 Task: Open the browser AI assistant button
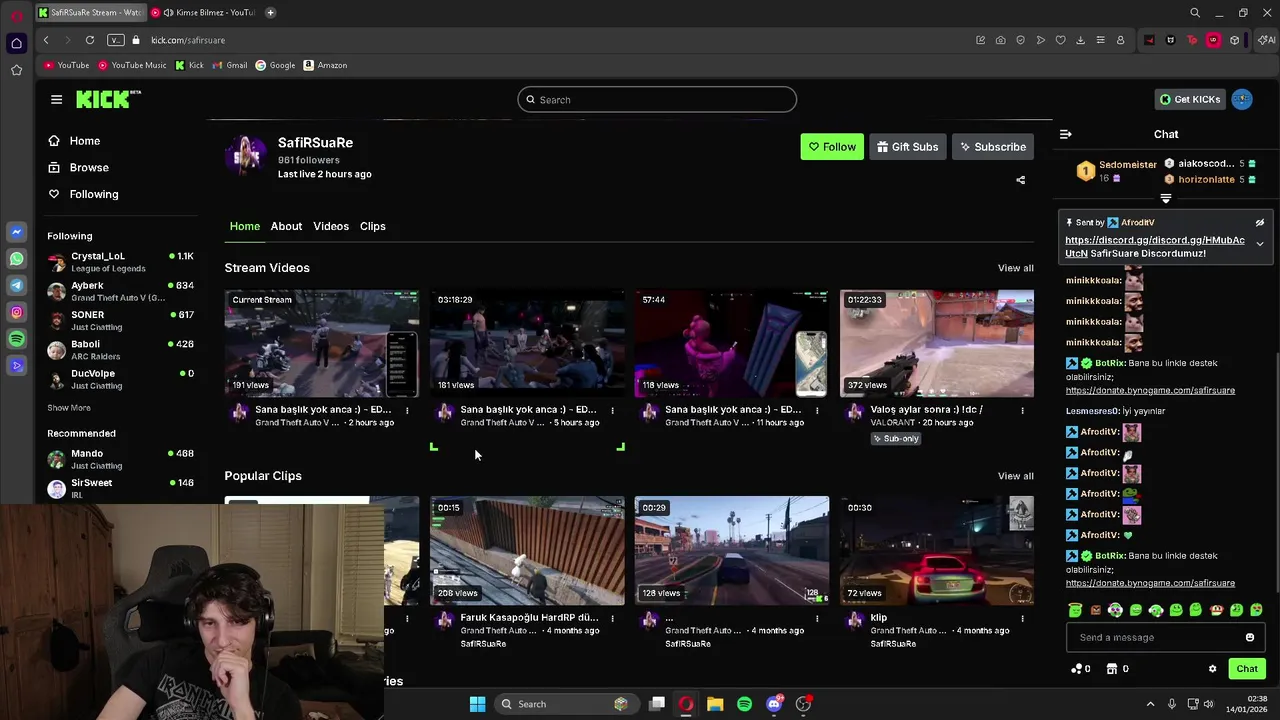(x=1267, y=40)
